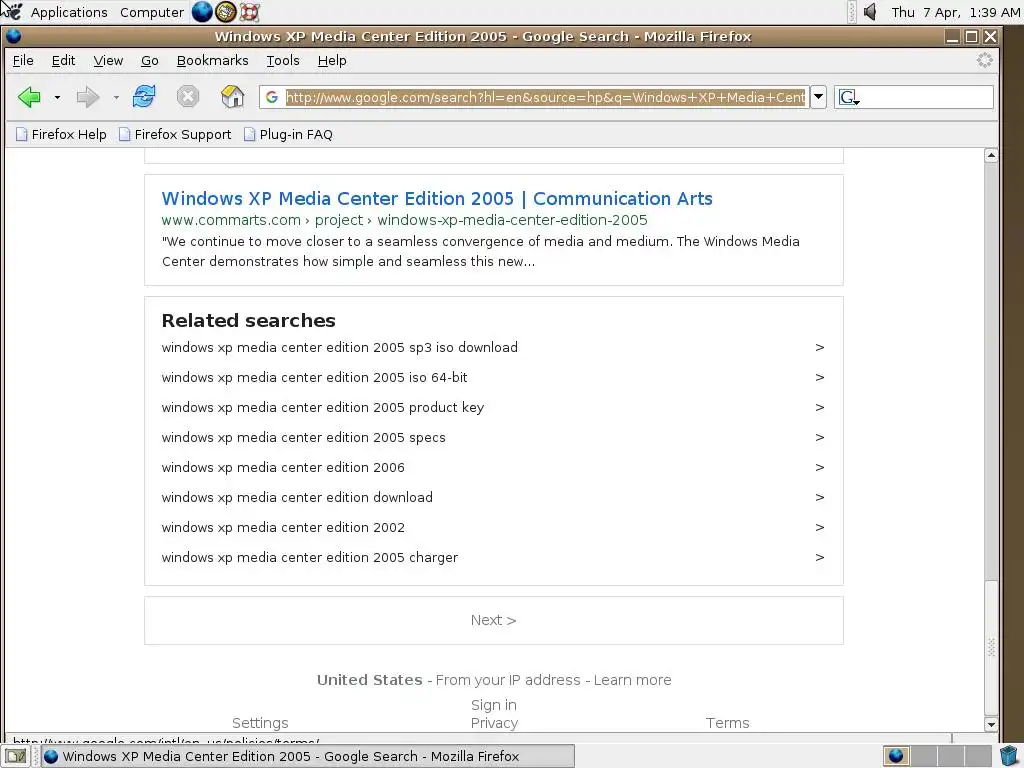Select Firefox window in bottom taskbar
The height and width of the screenshot is (768, 1024).
(x=308, y=756)
